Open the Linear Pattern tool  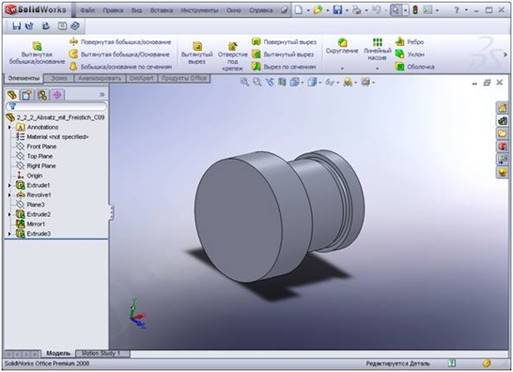coord(377,49)
